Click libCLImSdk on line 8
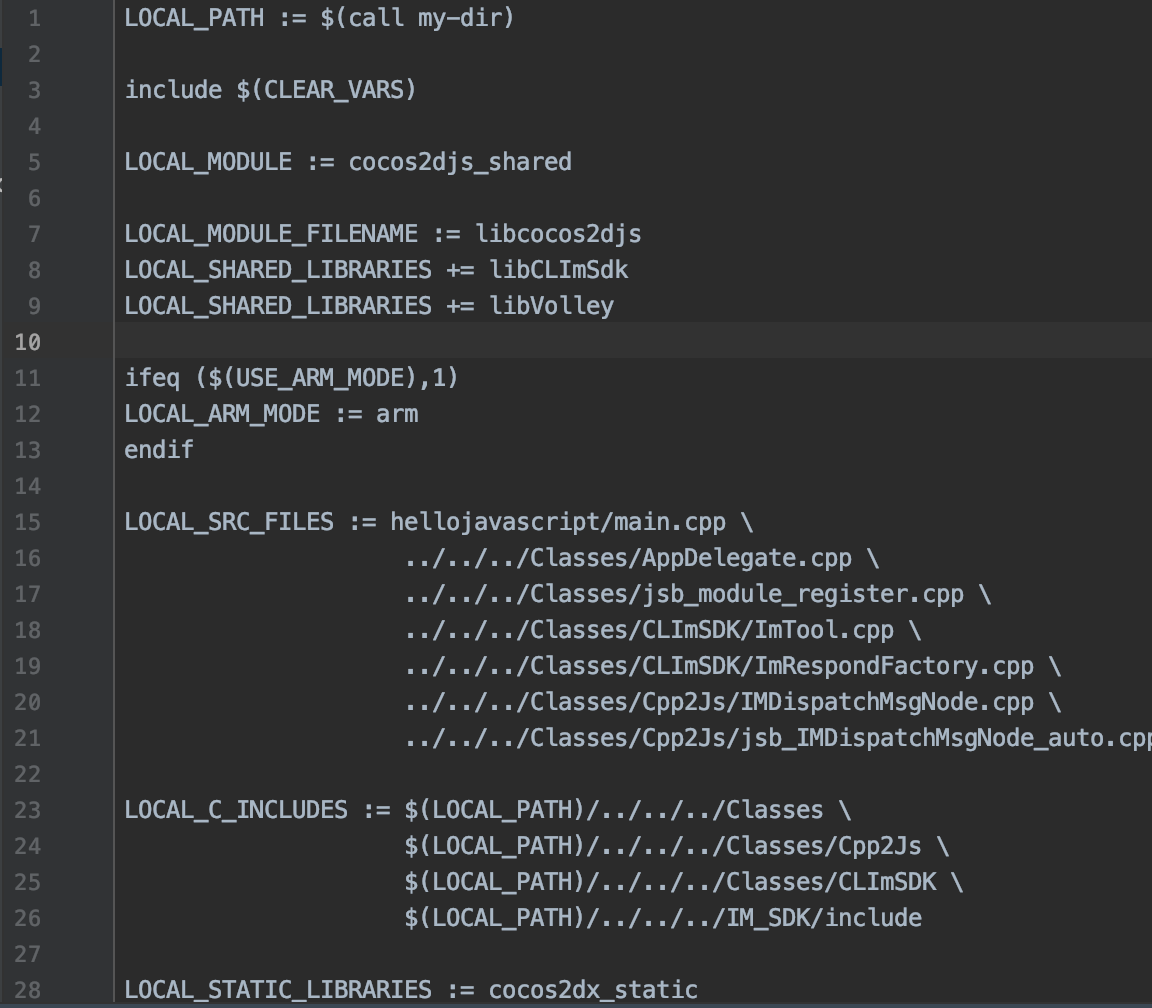This screenshot has height=1008, width=1152. click(559, 270)
